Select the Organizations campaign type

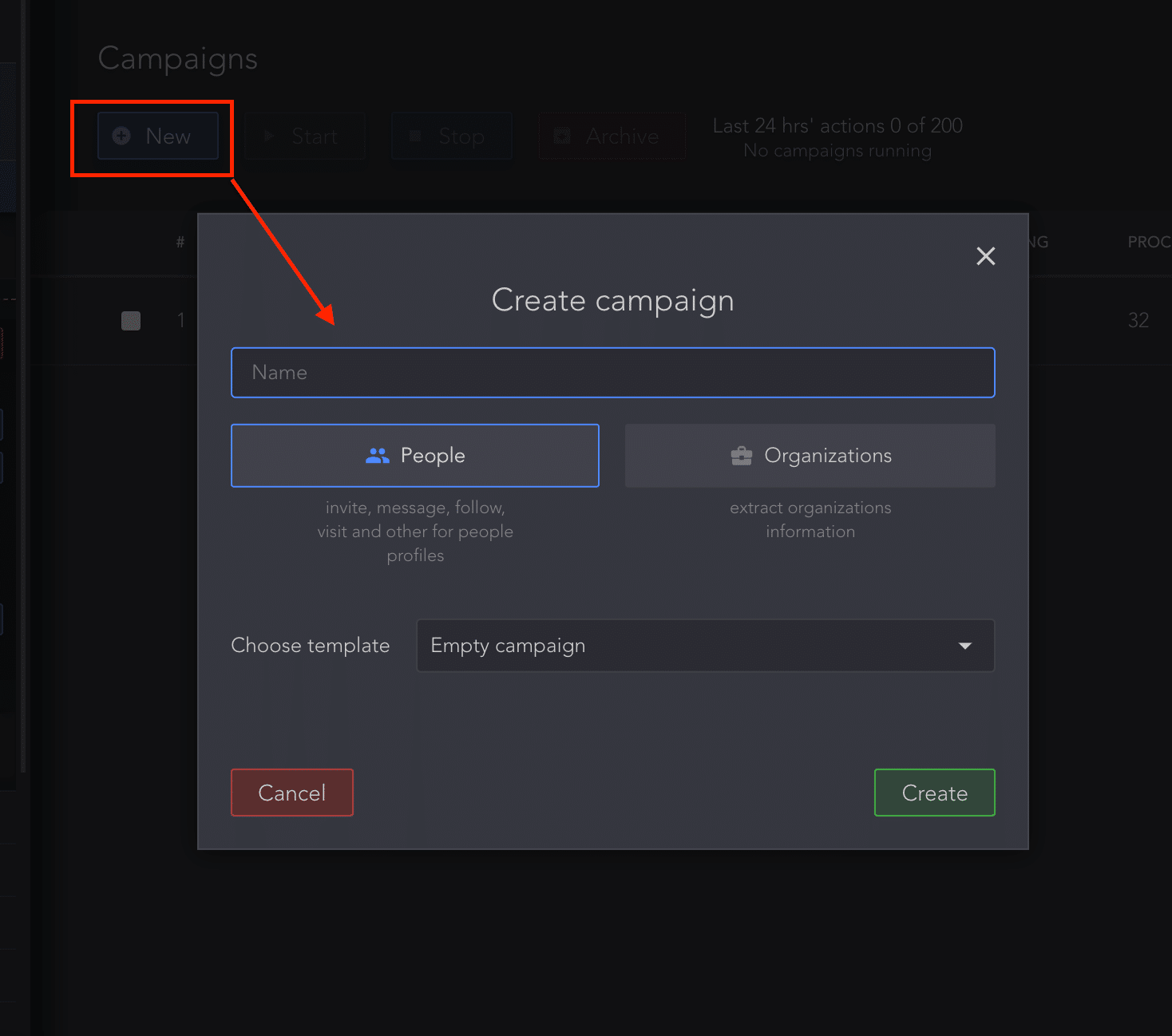(x=810, y=456)
